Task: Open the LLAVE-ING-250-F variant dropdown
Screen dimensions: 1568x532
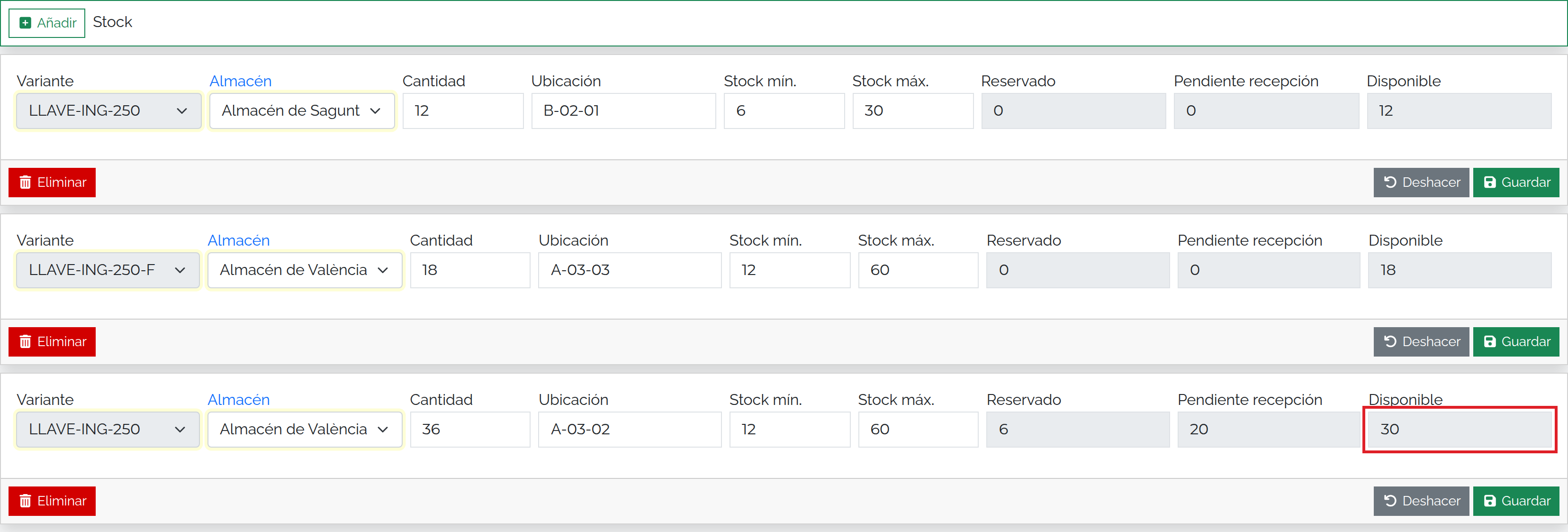Action: point(108,270)
